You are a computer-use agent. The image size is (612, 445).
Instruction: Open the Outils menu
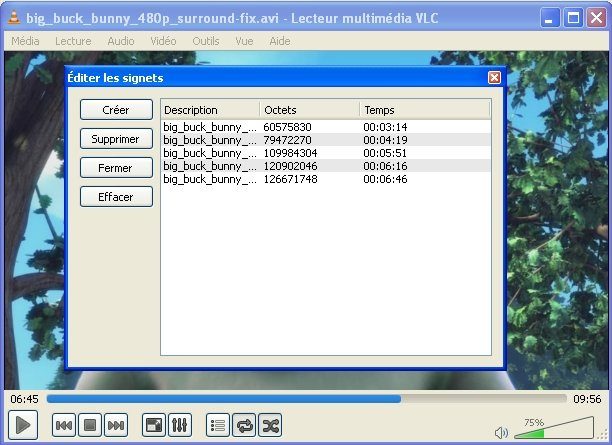206,41
